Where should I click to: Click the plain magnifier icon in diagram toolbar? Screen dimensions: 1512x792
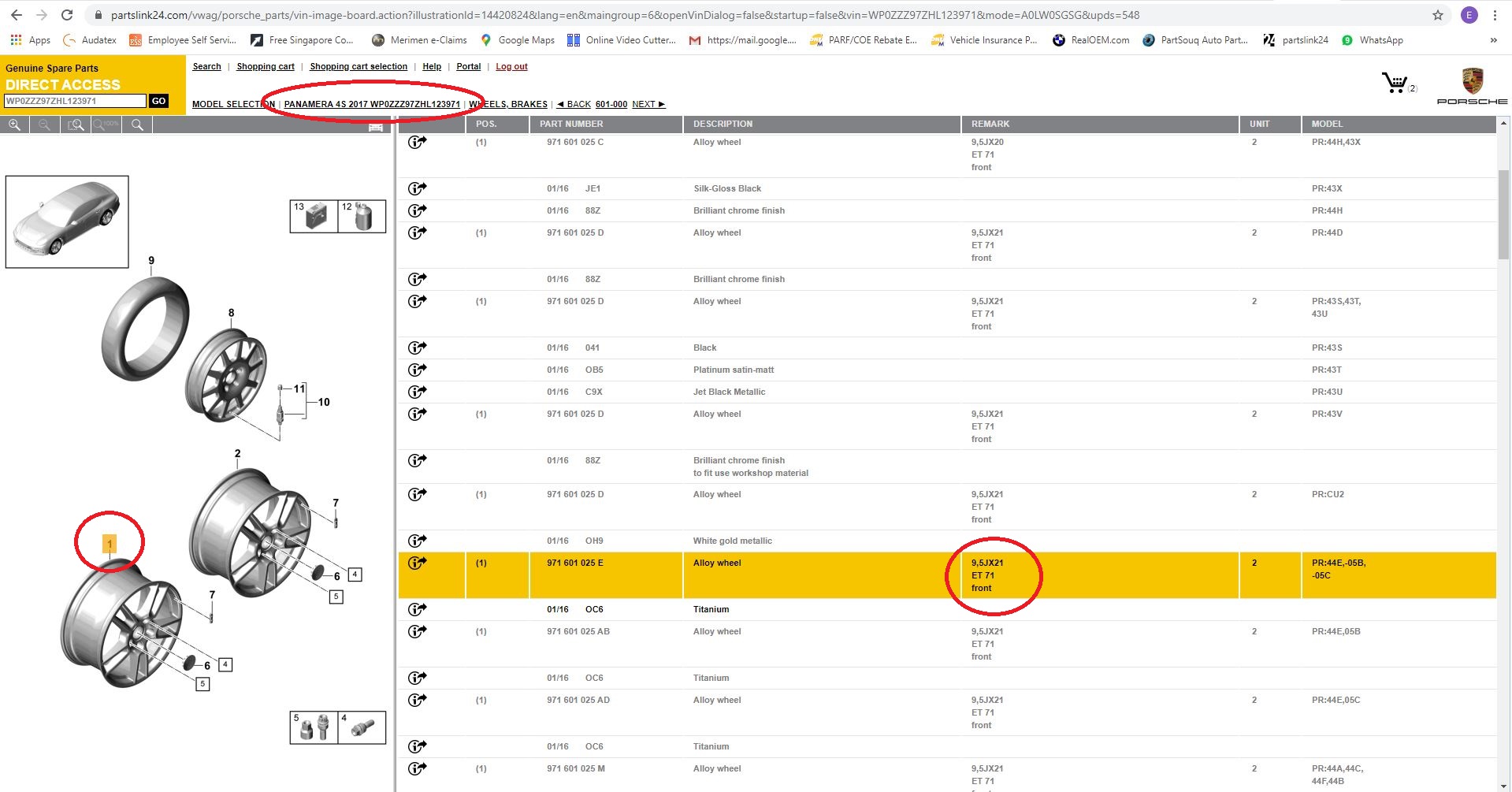(x=137, y=125)
